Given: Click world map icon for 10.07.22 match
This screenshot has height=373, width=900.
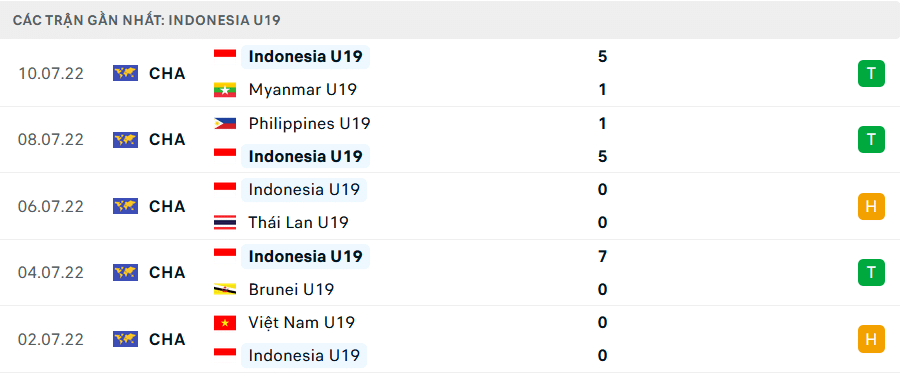Looking at the screenshot, I should click(x=125, y=73).
